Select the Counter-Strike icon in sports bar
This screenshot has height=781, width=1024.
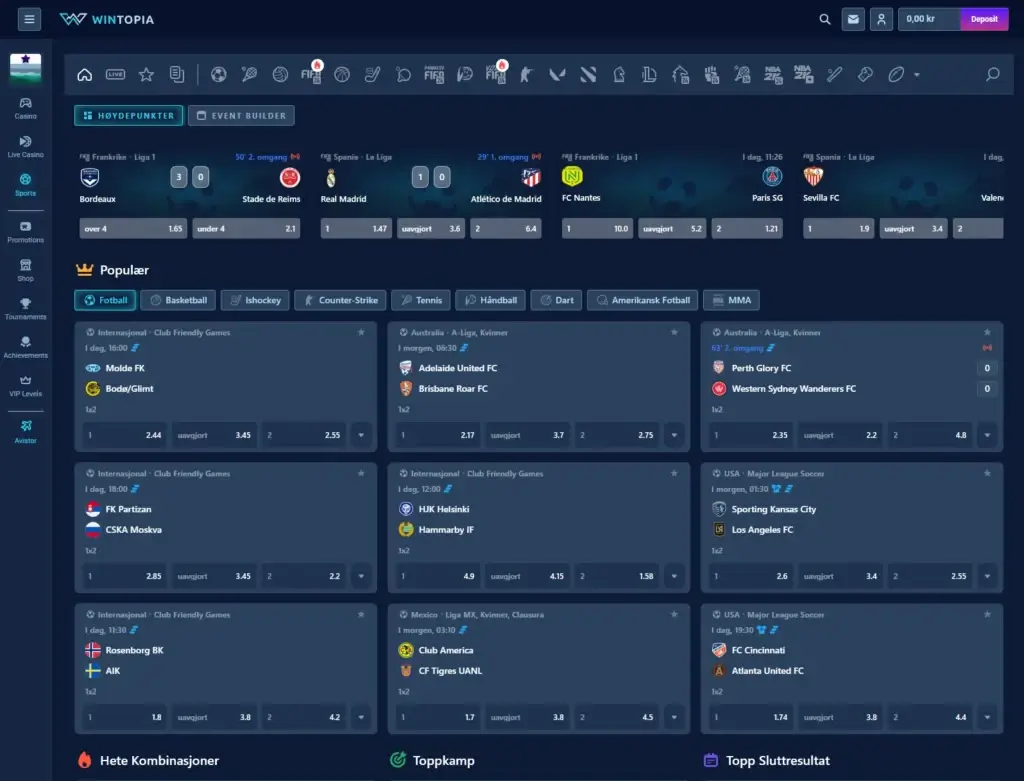pos(526,74)
